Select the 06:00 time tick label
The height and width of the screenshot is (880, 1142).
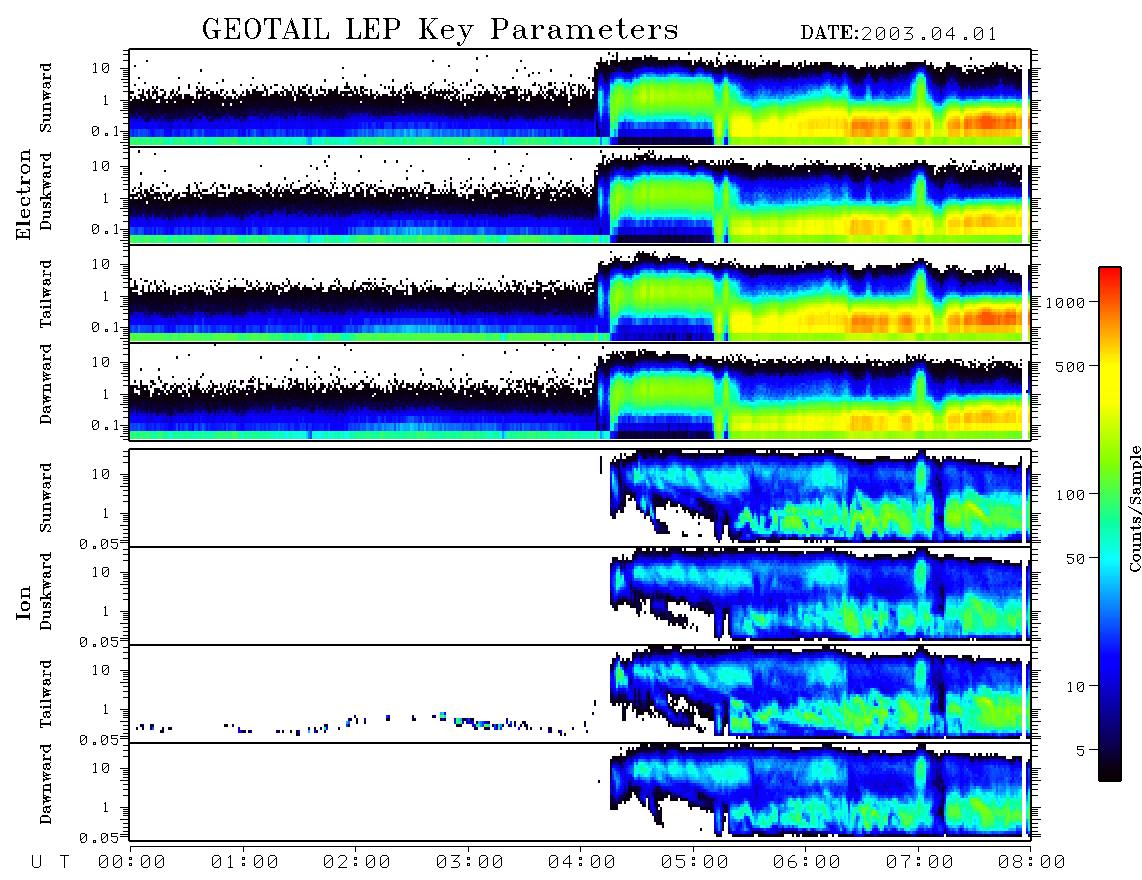point(807,862)
